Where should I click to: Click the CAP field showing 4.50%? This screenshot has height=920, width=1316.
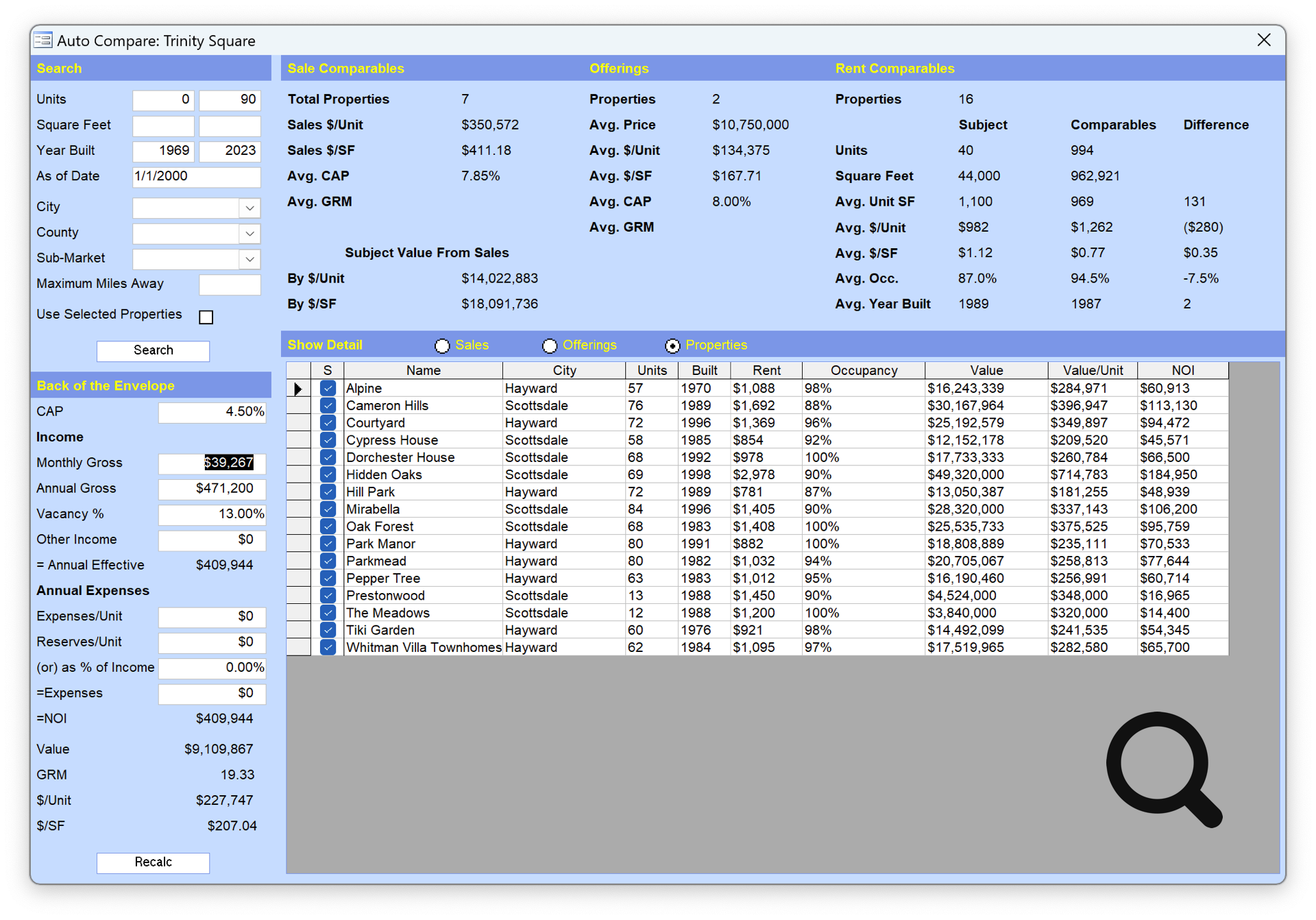[212, 412]
